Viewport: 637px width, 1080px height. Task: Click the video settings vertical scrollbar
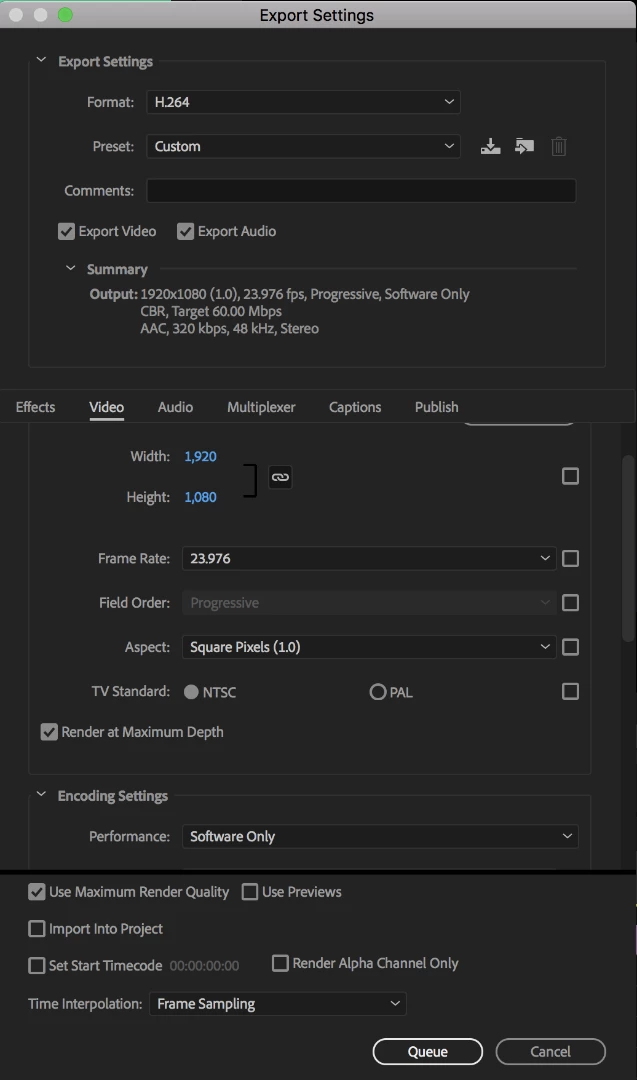628,550
